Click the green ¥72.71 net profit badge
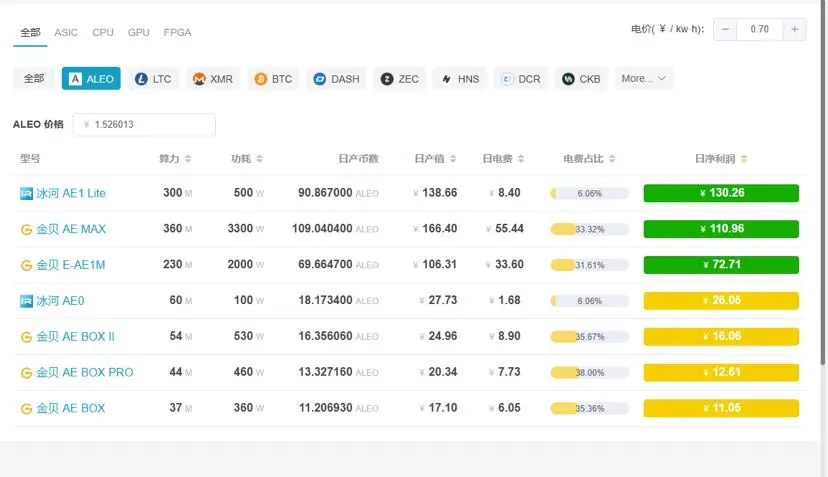828x477 pixels. point(721,265)
